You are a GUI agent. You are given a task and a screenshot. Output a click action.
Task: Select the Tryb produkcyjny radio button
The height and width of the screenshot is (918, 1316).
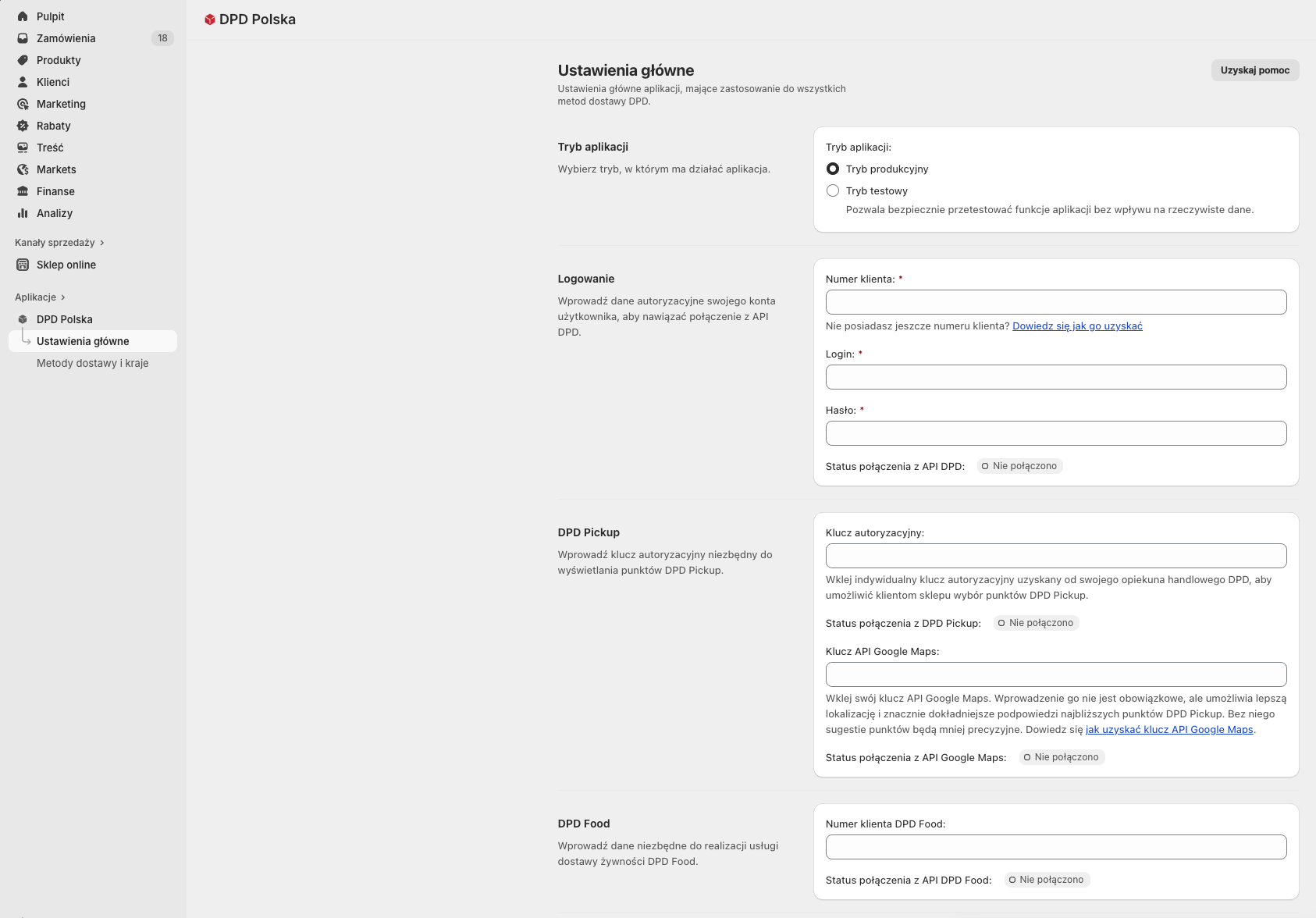point(833,169)
